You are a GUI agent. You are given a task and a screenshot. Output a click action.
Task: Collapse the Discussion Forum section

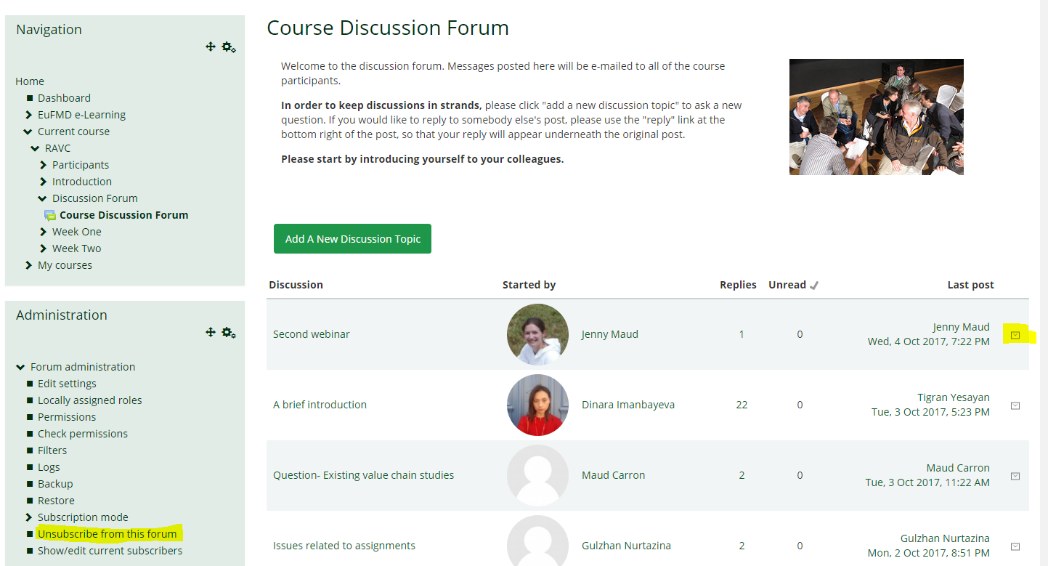coord(42,198)
